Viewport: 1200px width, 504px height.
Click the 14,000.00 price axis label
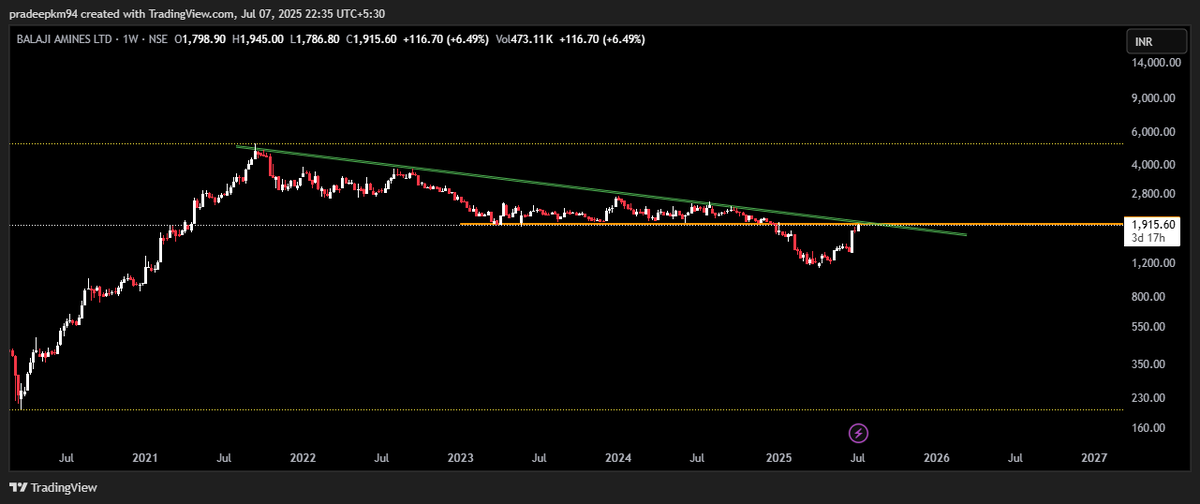coord(1157,63)
